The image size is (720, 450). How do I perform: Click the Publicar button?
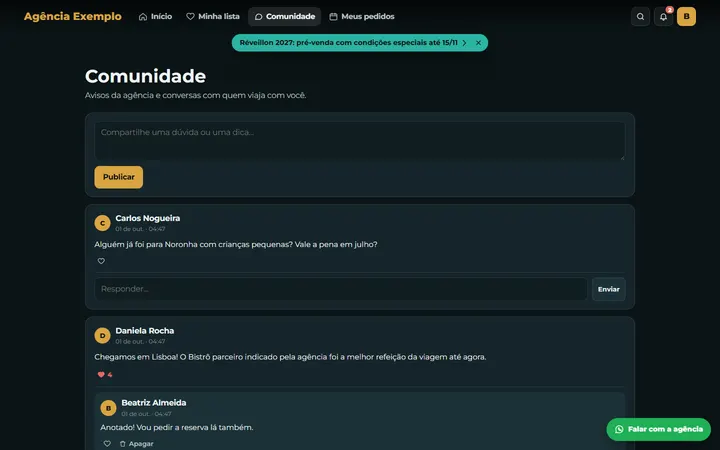pos(118,177)
